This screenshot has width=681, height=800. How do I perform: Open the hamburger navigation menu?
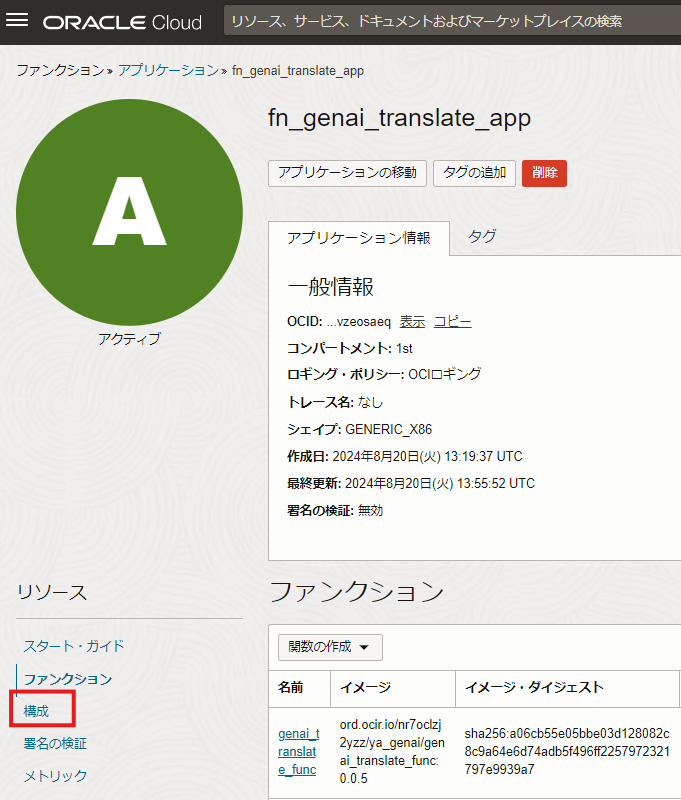17,20
